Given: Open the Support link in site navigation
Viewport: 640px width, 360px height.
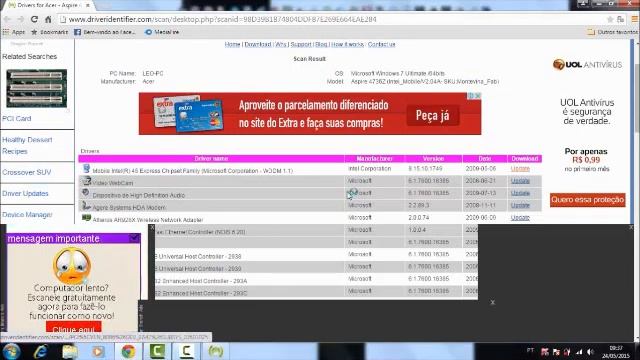Looking at the screenshot, I should coord(301,44).
